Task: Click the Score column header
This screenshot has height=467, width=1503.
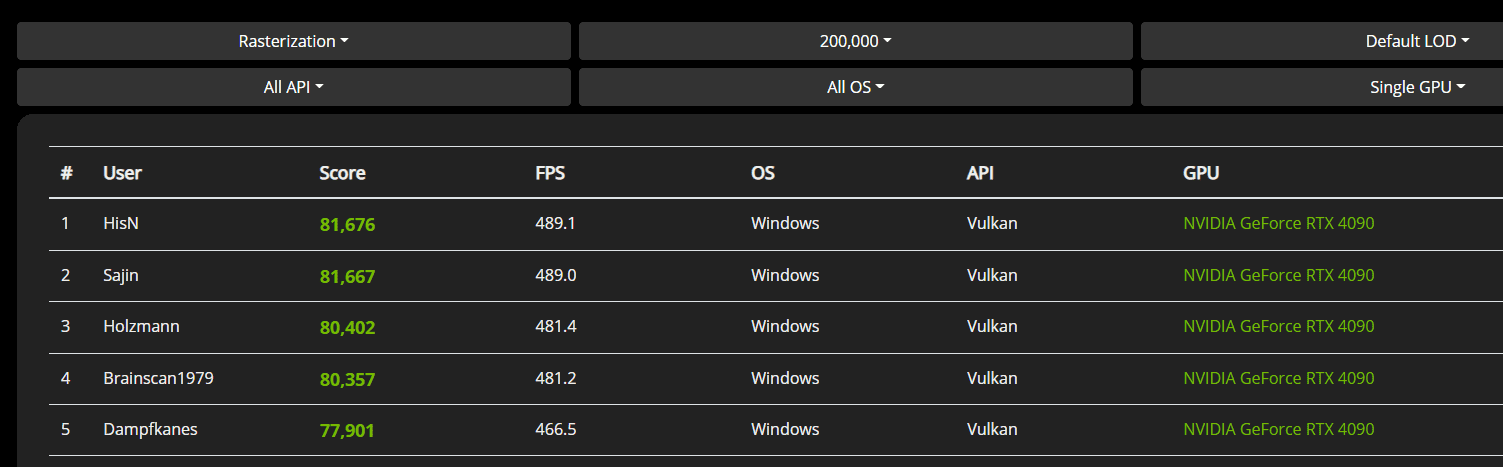Action: [x=342, y=173]
